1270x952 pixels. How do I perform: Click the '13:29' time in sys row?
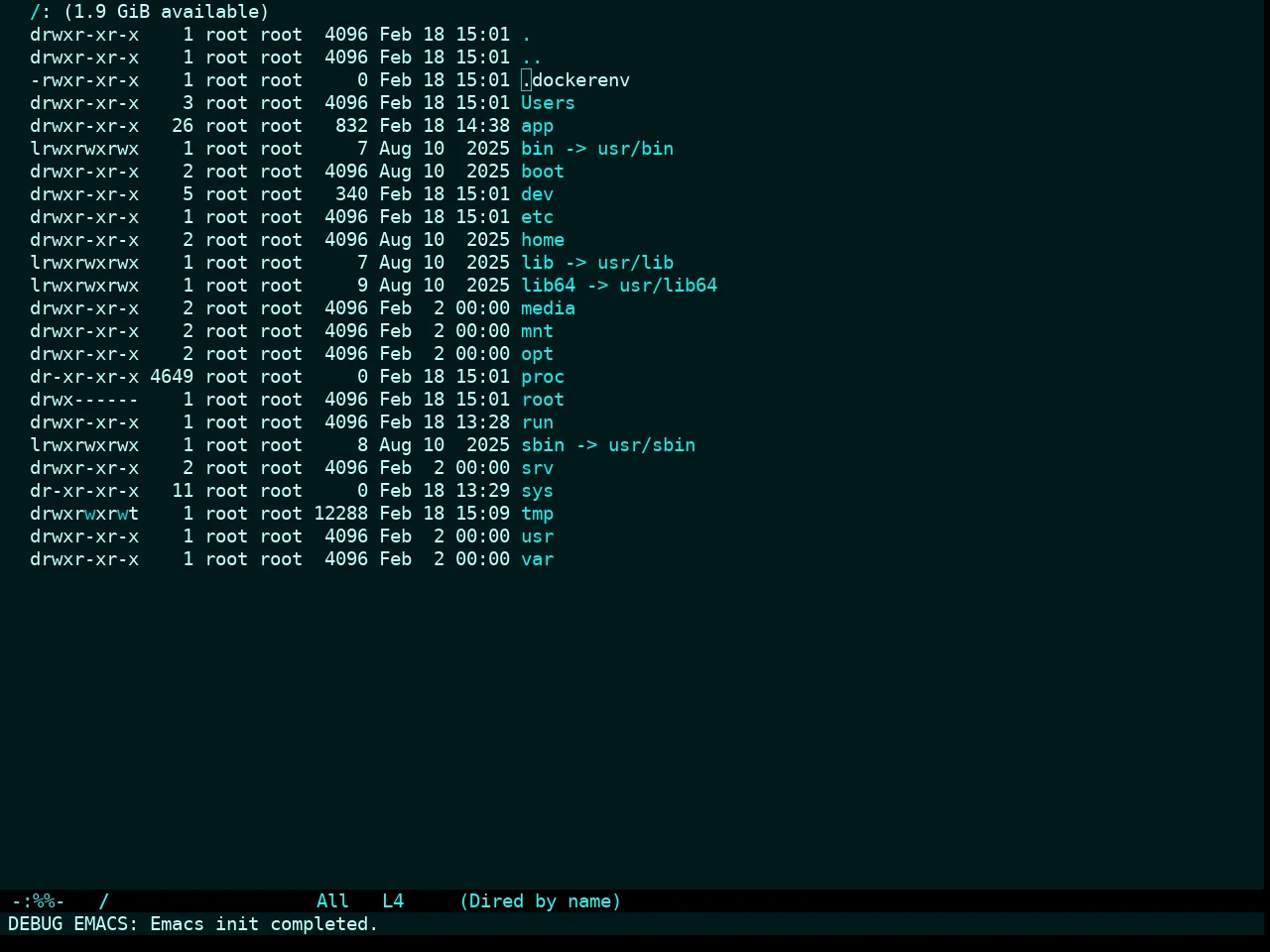point(482,491)
